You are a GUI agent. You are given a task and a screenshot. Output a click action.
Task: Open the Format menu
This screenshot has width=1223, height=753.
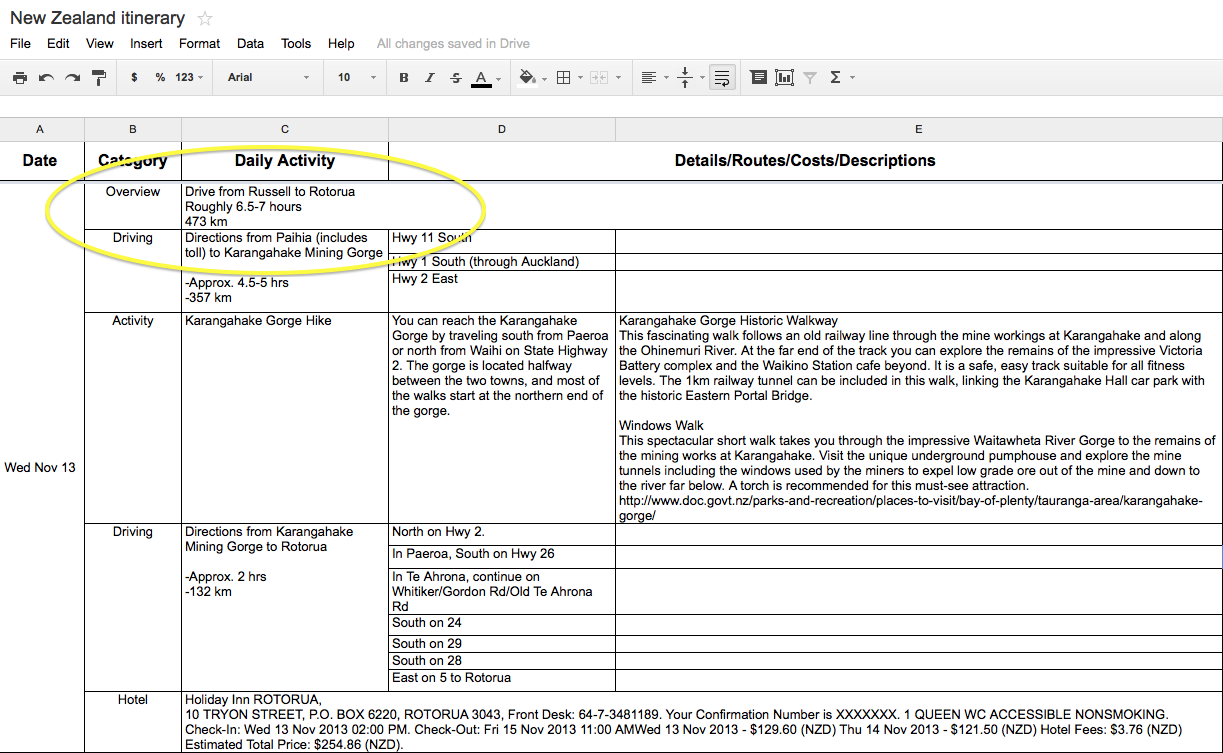(199, 43)
